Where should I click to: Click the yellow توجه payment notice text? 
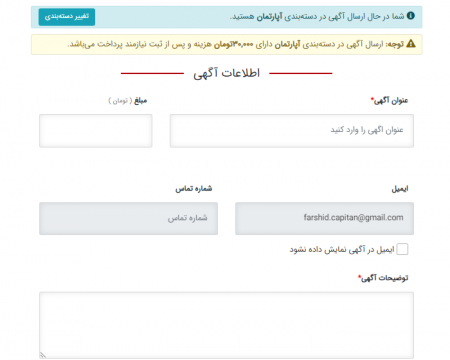(x=236, y=44)
